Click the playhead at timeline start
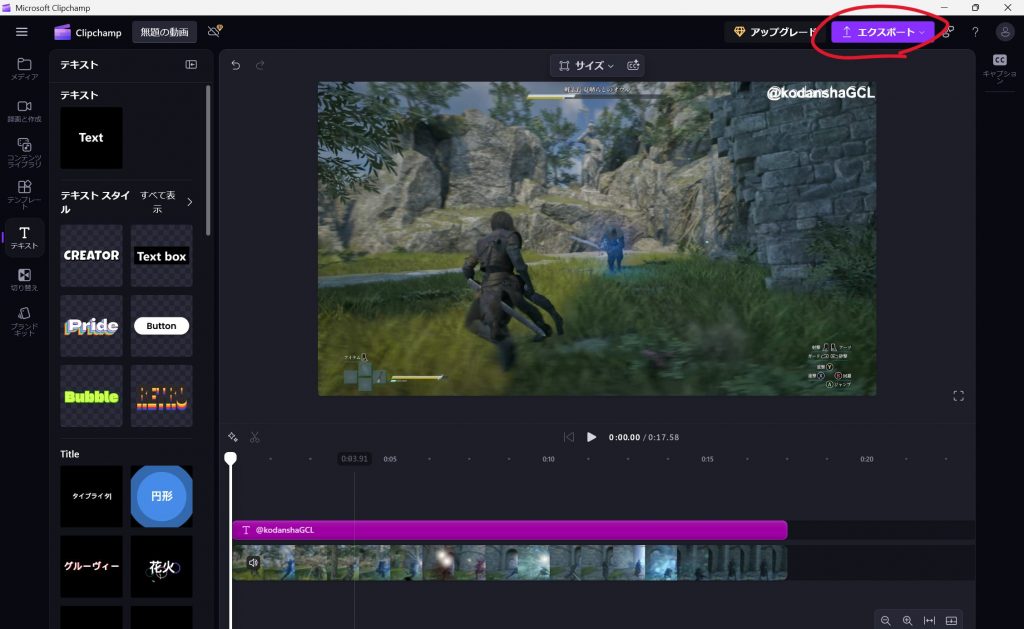 (x=231, y=459)
